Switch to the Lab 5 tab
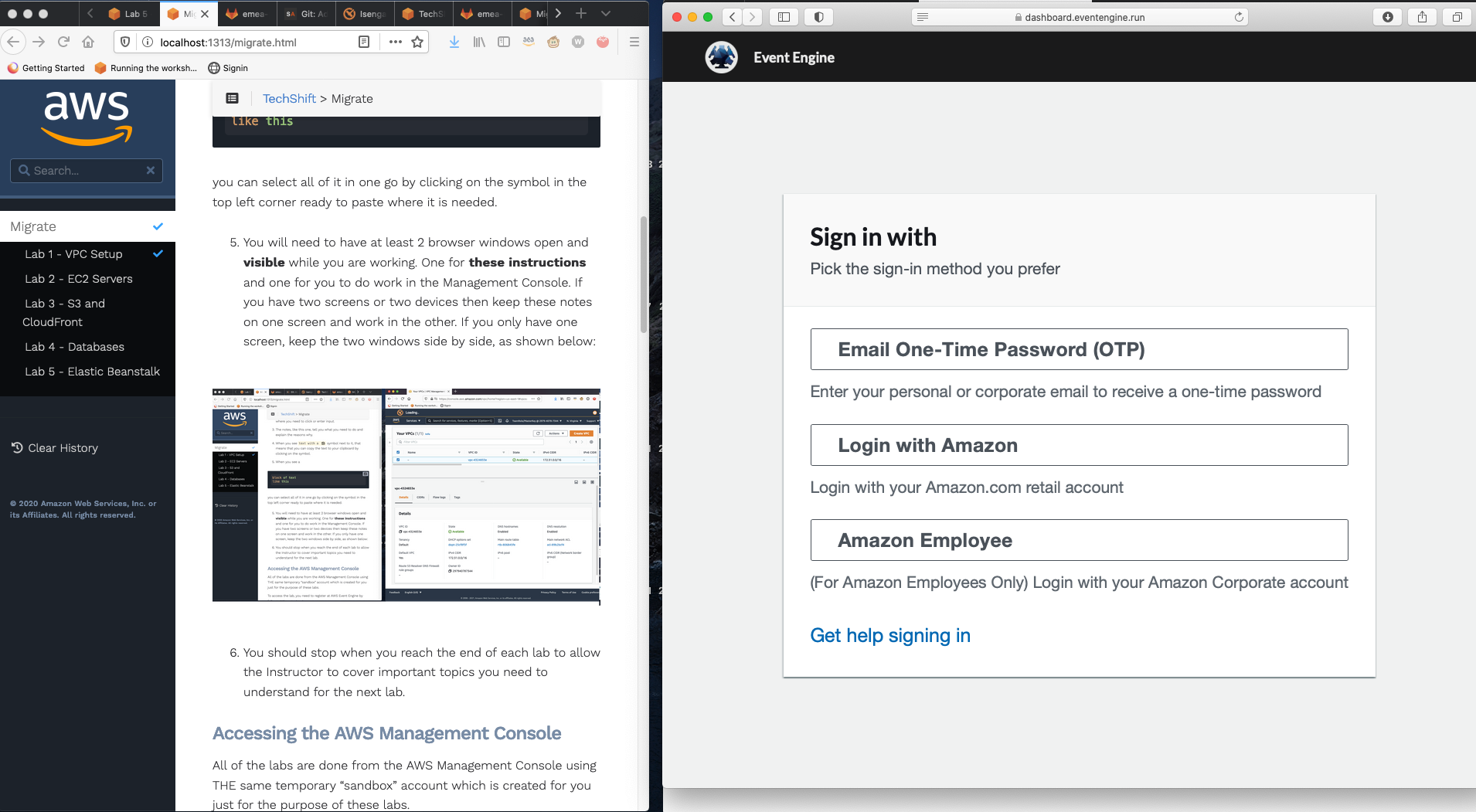The height and width of the screenshot is (812, 1476). [129, 14]
